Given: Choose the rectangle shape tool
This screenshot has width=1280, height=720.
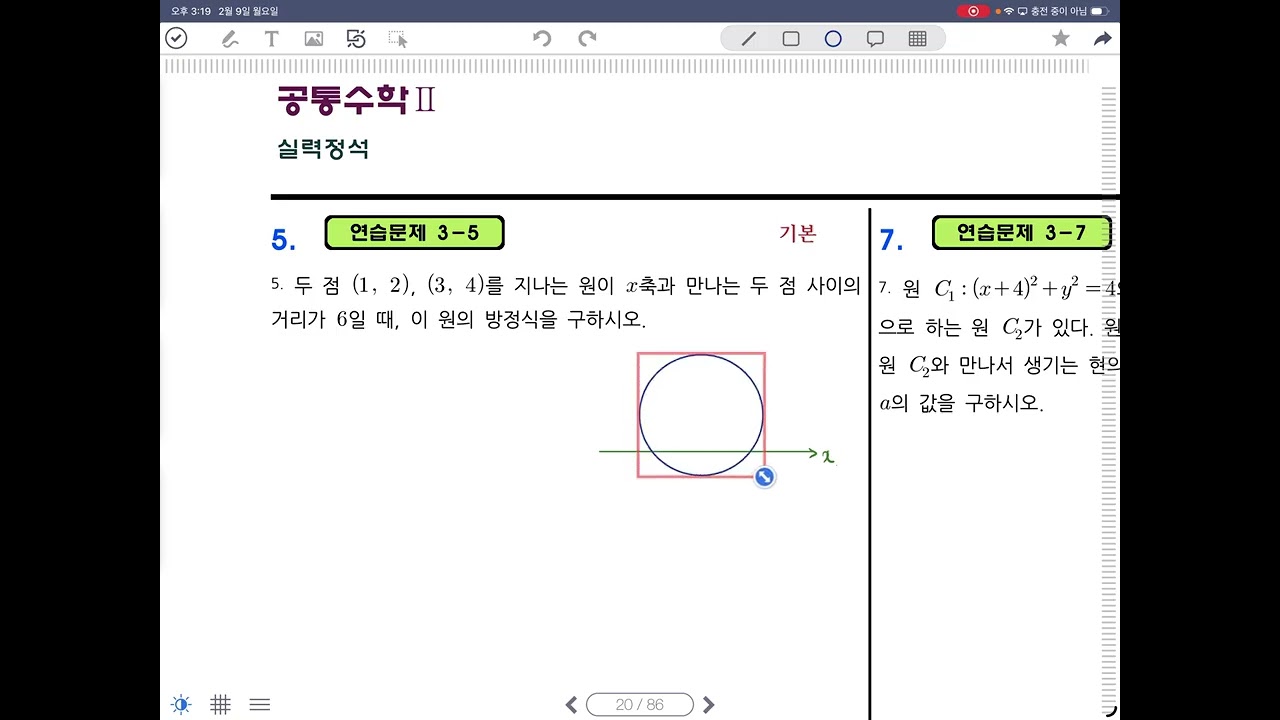Looking at the screenshot, I should pos(791,39).
